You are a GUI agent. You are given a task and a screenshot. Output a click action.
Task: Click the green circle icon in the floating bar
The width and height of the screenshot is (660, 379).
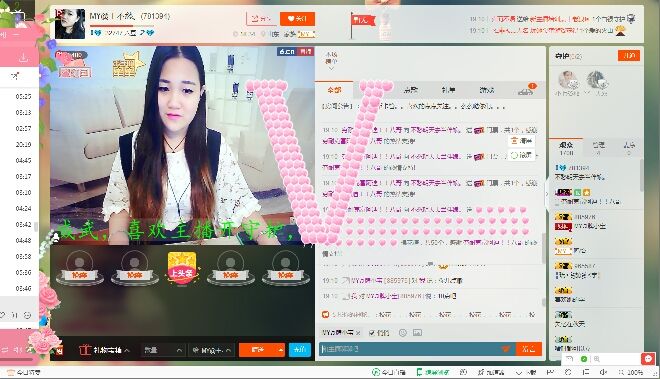point(584,359)
